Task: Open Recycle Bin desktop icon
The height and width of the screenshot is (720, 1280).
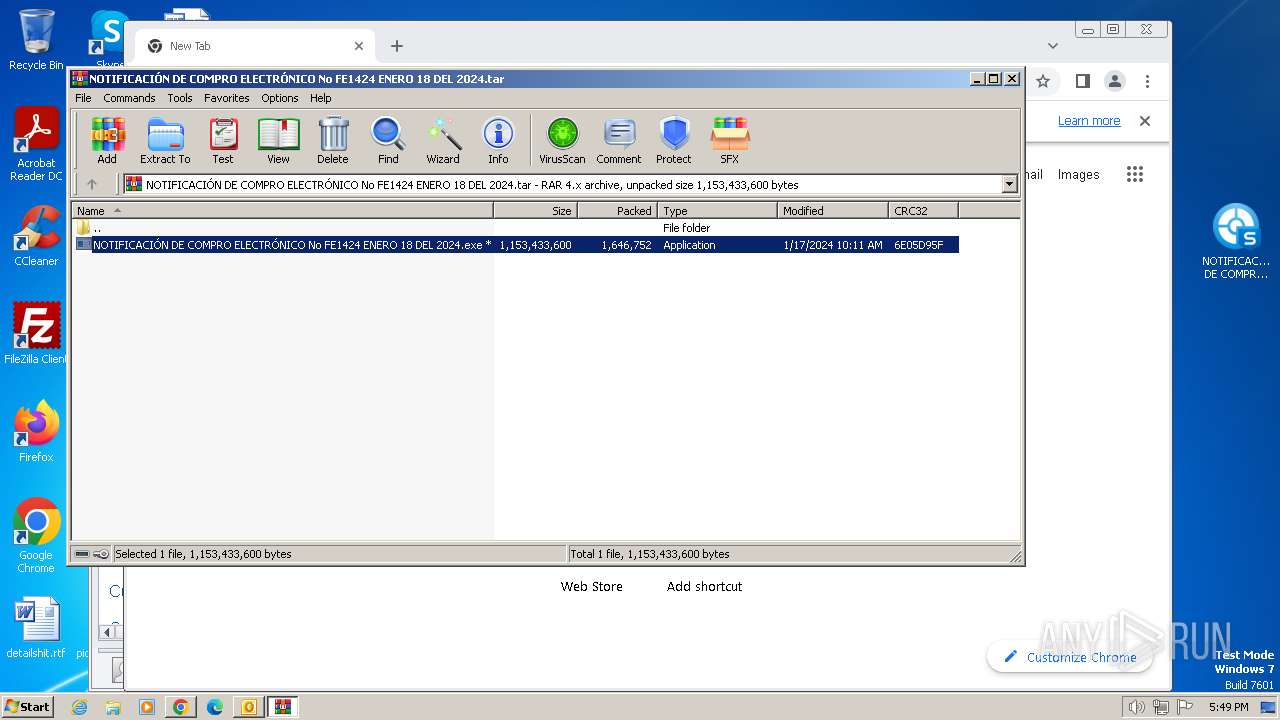Action: point(36,40)
